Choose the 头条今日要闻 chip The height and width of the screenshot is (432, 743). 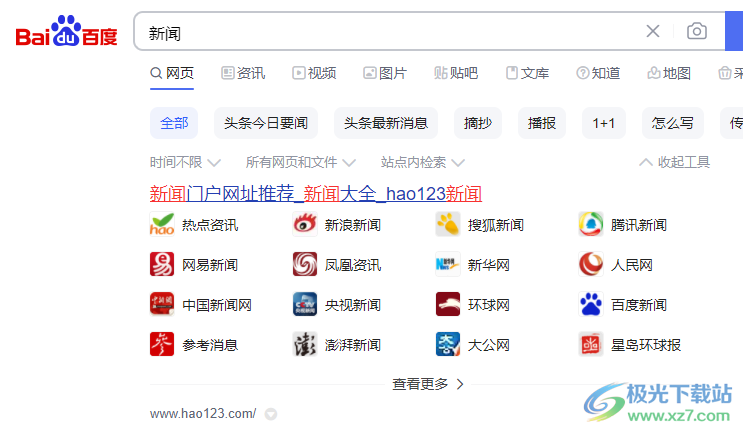[266, 123]
